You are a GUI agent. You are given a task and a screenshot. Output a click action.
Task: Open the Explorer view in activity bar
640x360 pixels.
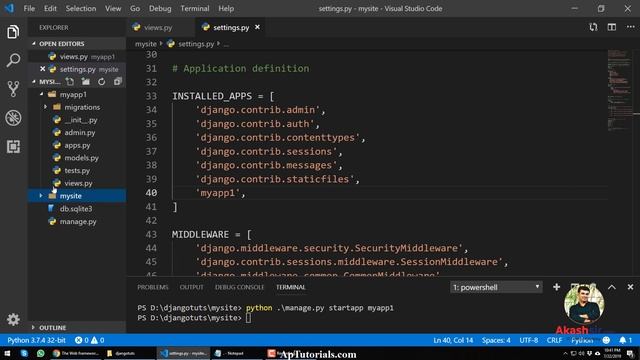(x=13, y=32)
